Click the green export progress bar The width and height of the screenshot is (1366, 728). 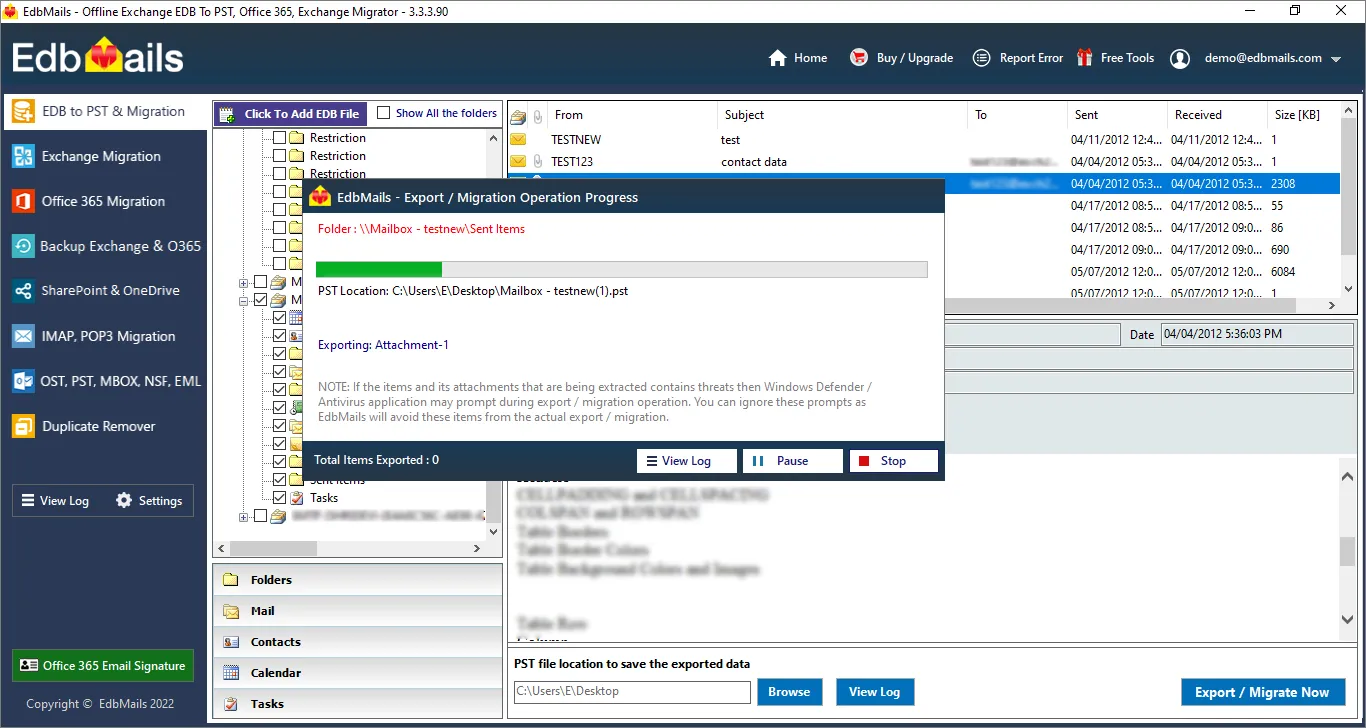coord(379,269)
